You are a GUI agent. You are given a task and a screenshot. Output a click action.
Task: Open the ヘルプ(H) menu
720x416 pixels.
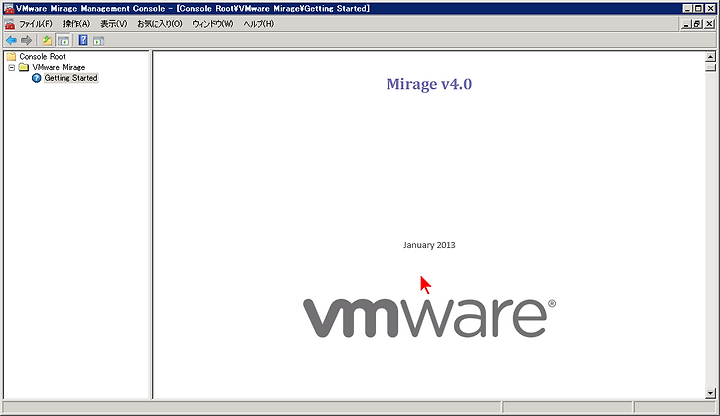pyautogui.click(x=259, y=24)
